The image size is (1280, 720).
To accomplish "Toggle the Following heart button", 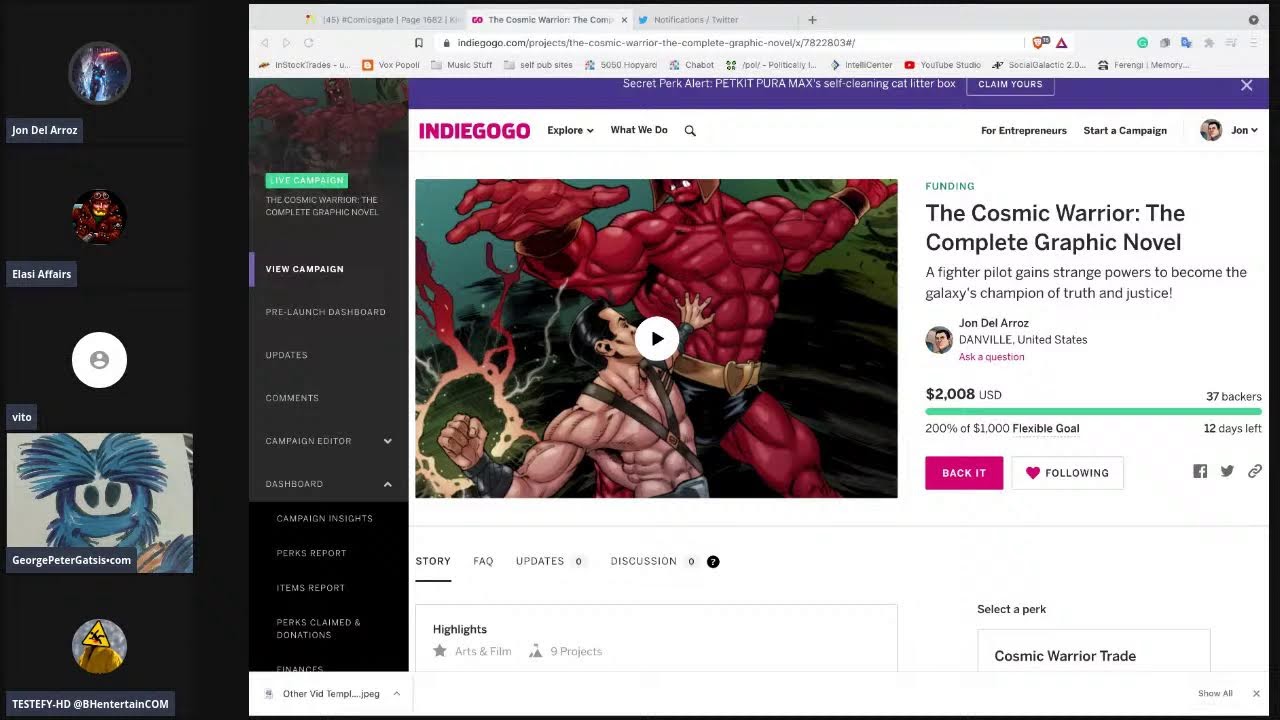I will coord(1067,473).
